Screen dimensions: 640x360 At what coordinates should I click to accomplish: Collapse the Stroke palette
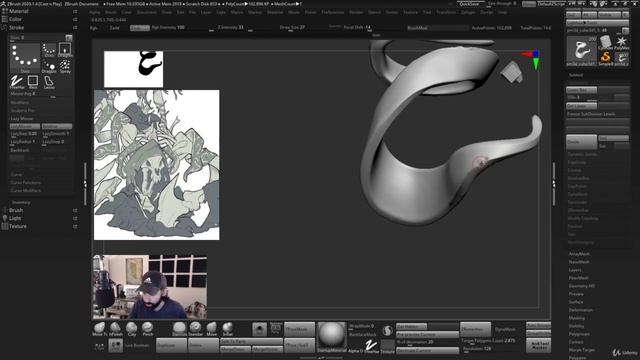click(16, 27)
